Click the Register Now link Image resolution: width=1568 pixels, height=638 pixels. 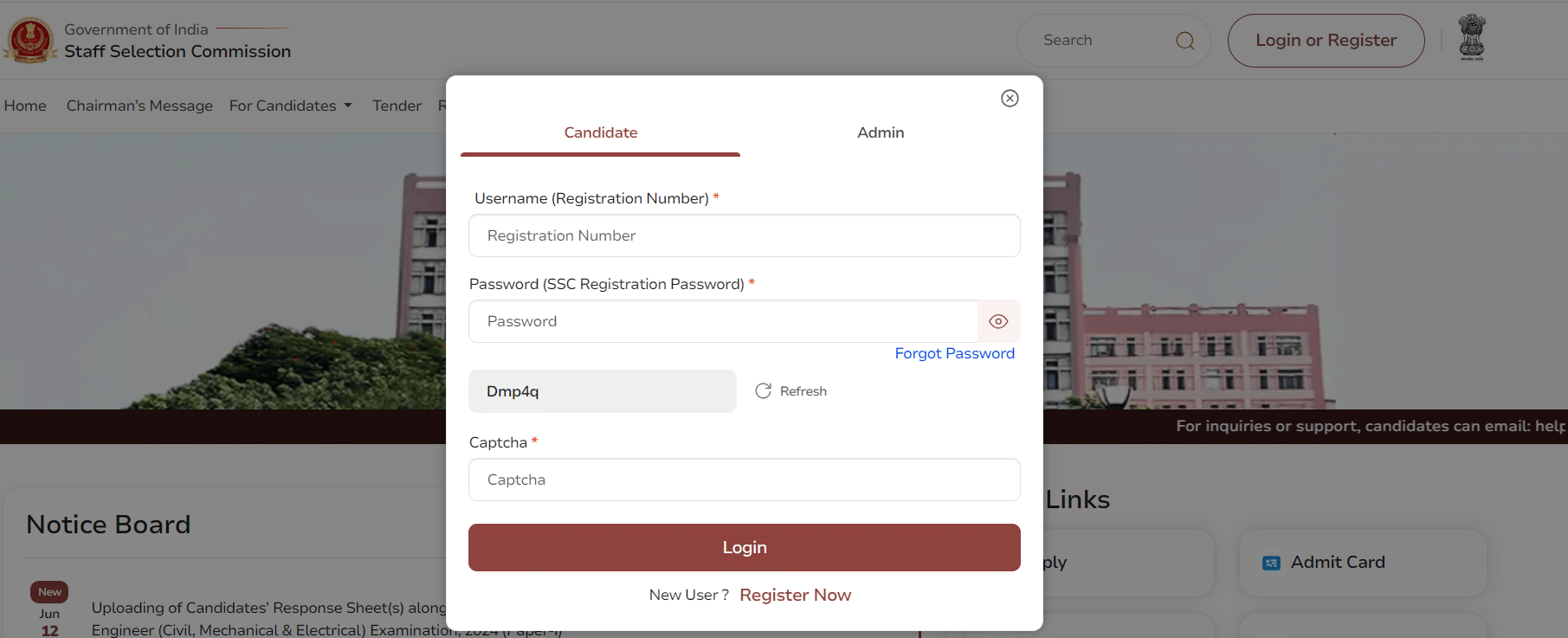click(x=795, y=595)
